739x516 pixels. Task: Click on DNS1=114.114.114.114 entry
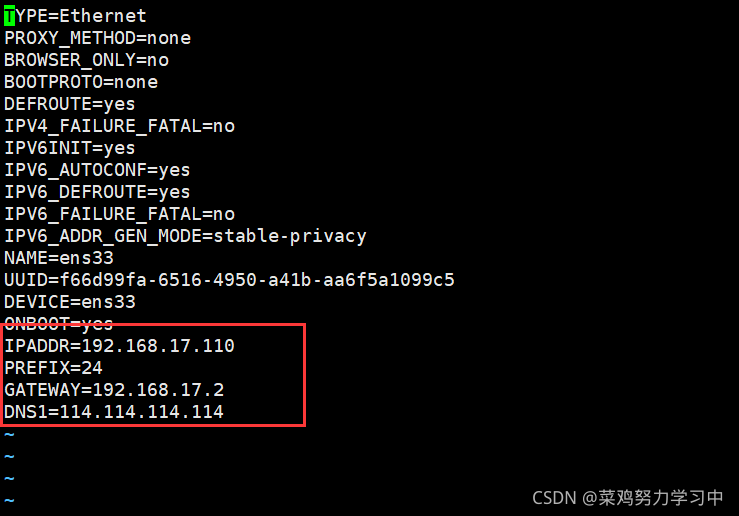tap(113, 412)
